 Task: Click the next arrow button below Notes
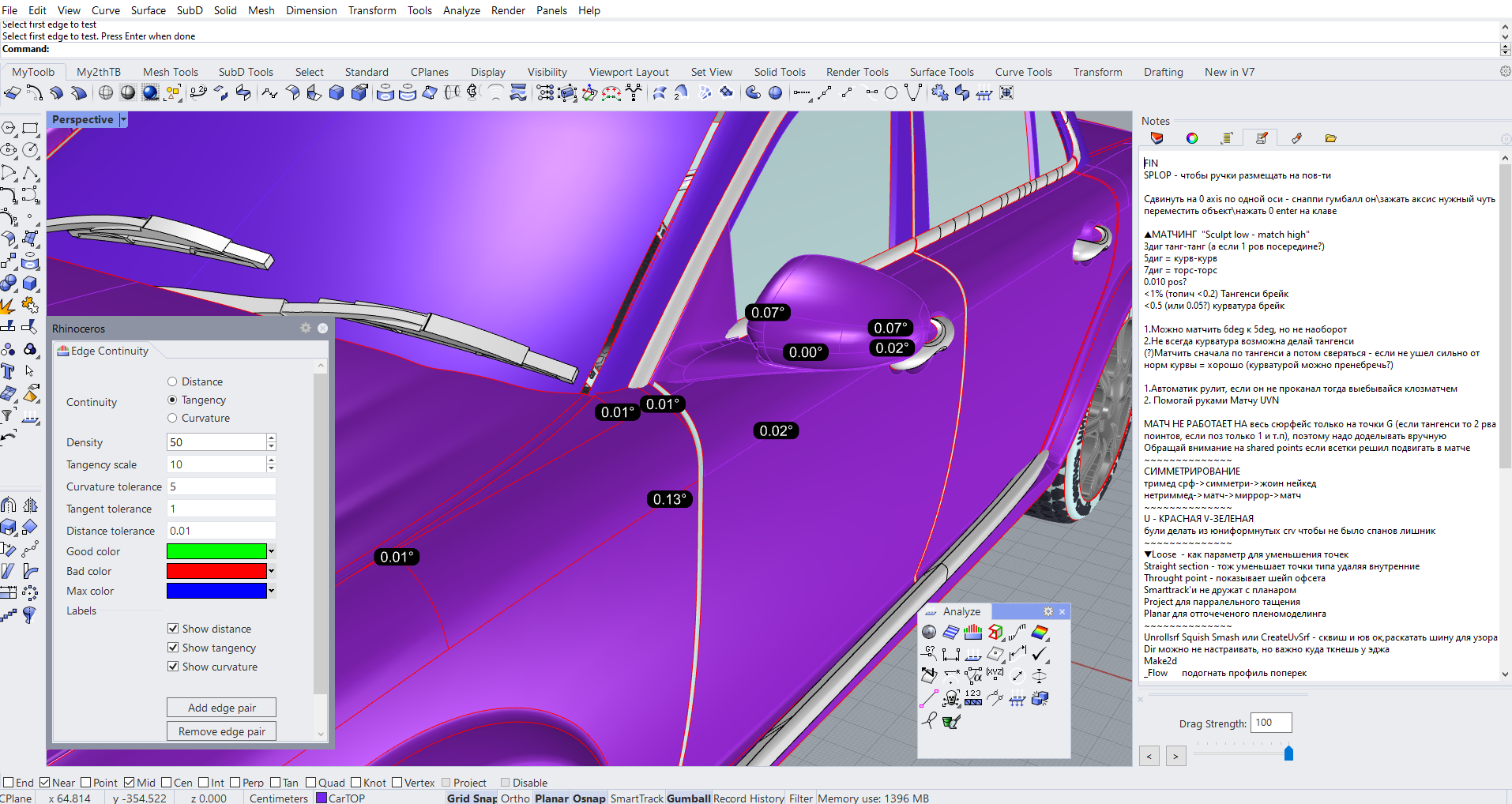click(1175, 756)
